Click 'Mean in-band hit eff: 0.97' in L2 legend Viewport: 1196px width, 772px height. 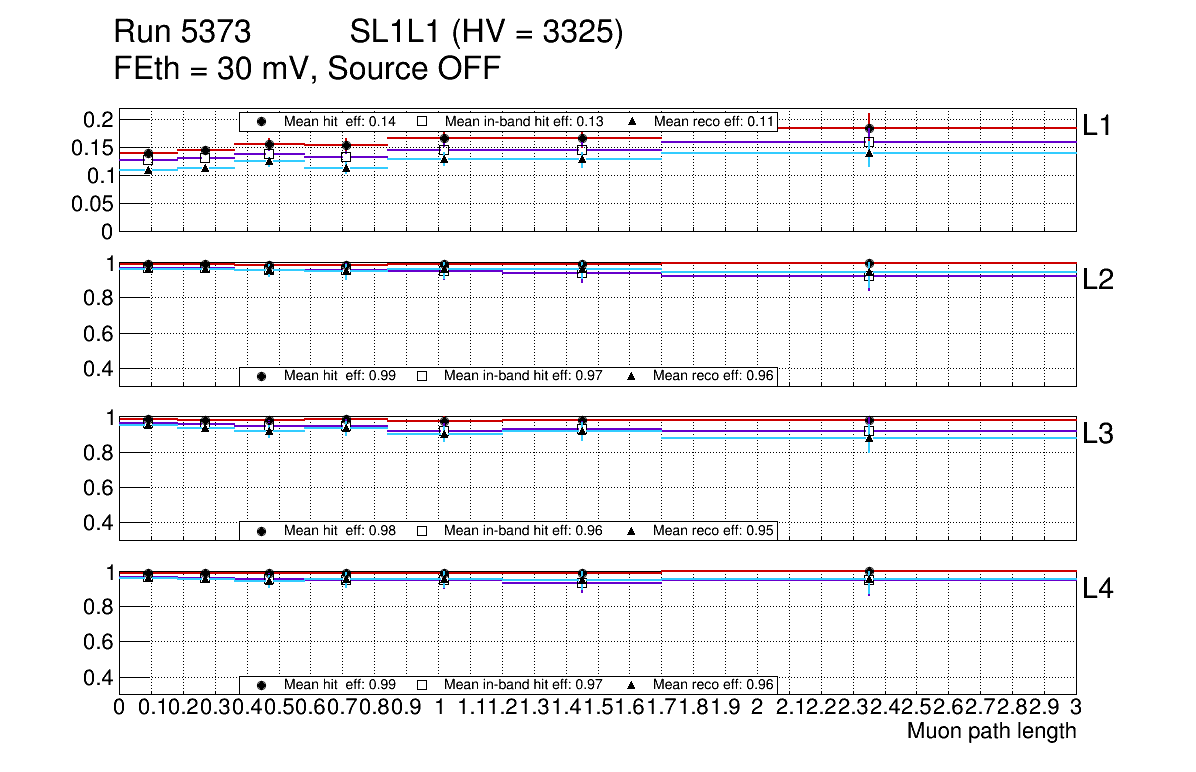pos(523,376)
